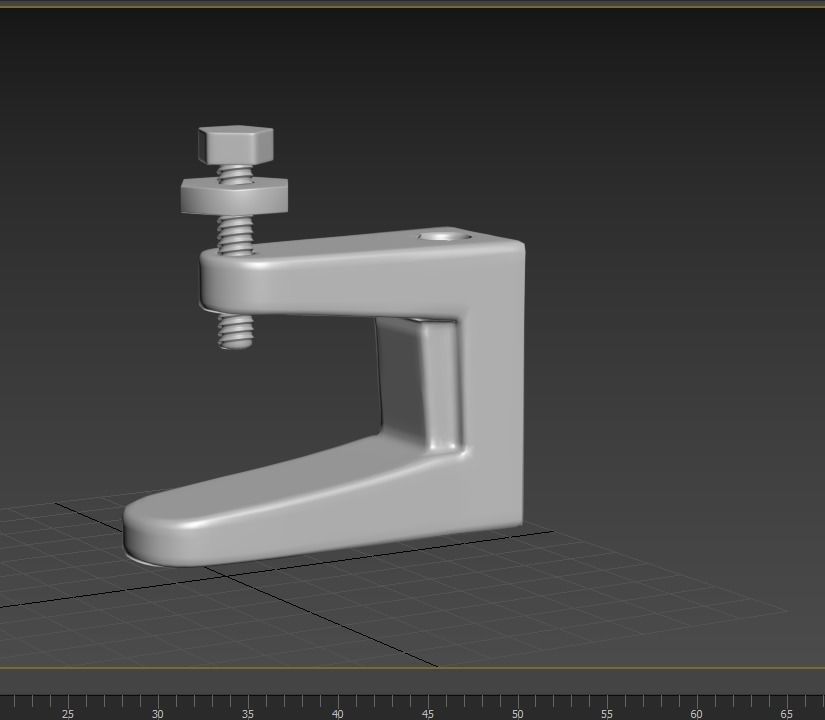Select the tapered lower jaw of the clamp
The height and width of the screenshot is (720, 825).
click(x=295, y=500)
